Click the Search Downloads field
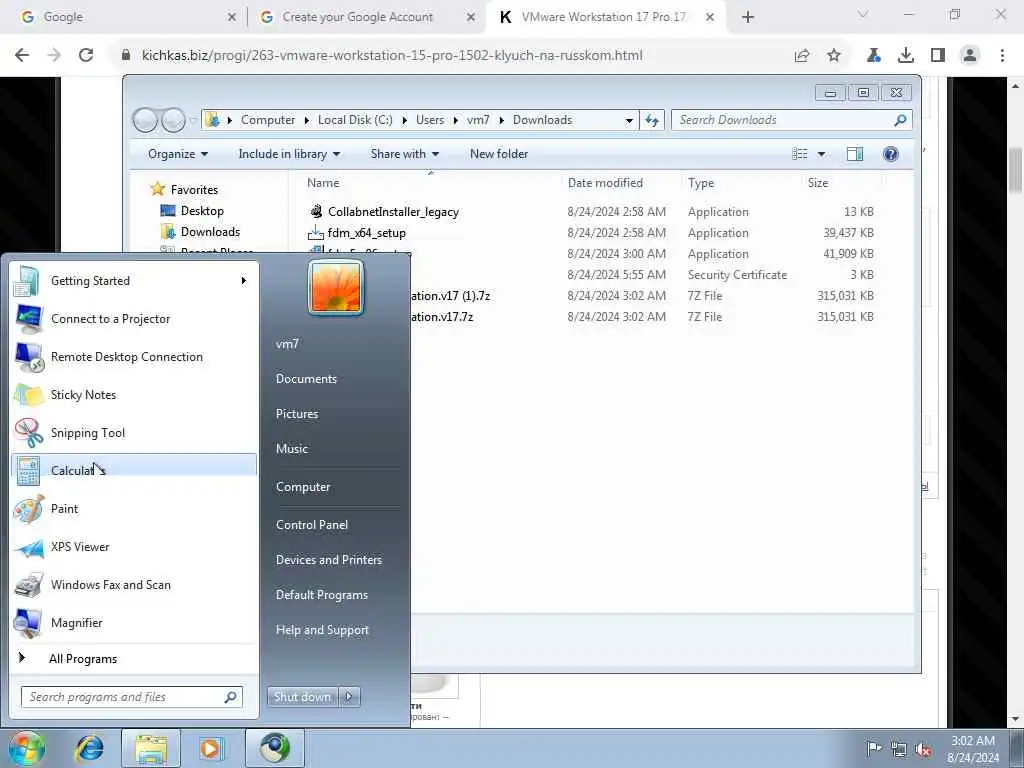1024x768 pixels. pyautogui.click(x=791, y=120)
